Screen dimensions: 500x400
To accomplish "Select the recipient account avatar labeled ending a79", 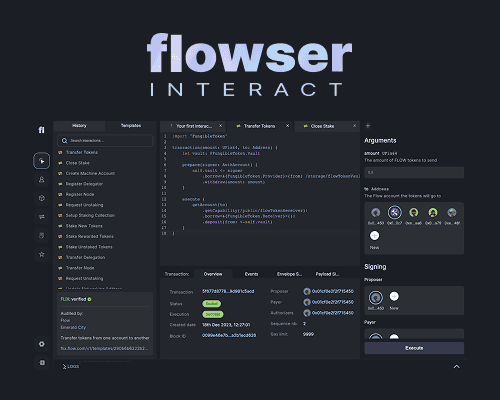I will click(x=433, y=212).
